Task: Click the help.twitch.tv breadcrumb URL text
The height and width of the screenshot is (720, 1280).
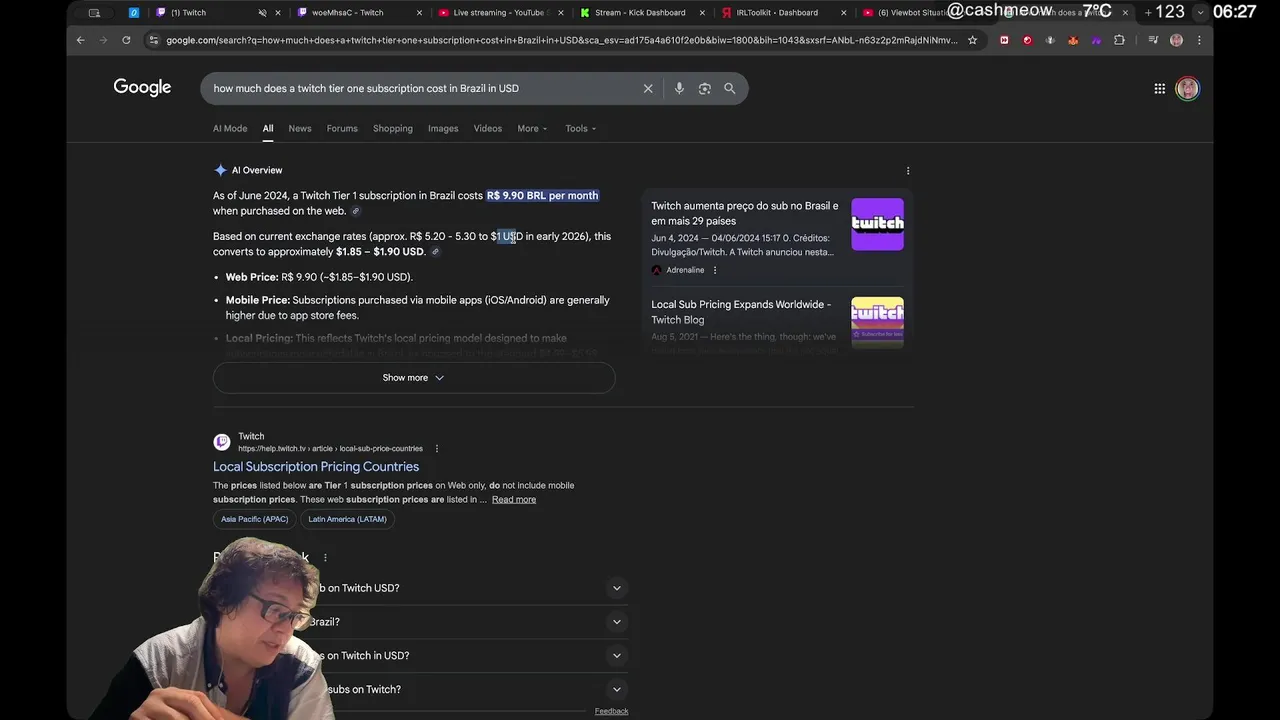Action: [x=330, y=449]
